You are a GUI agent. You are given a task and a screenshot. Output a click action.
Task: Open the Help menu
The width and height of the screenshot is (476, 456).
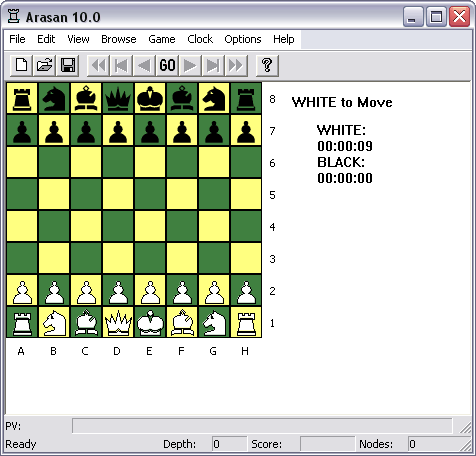(284, 39)
